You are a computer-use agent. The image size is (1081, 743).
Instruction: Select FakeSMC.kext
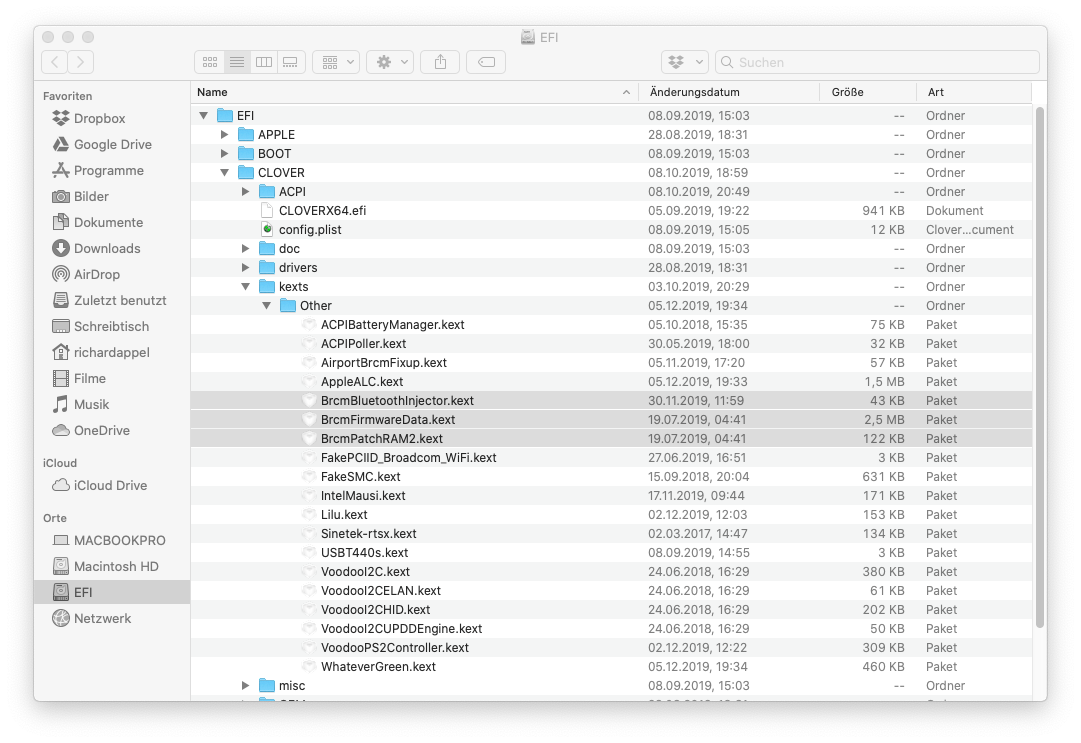(x=612, y=477)
